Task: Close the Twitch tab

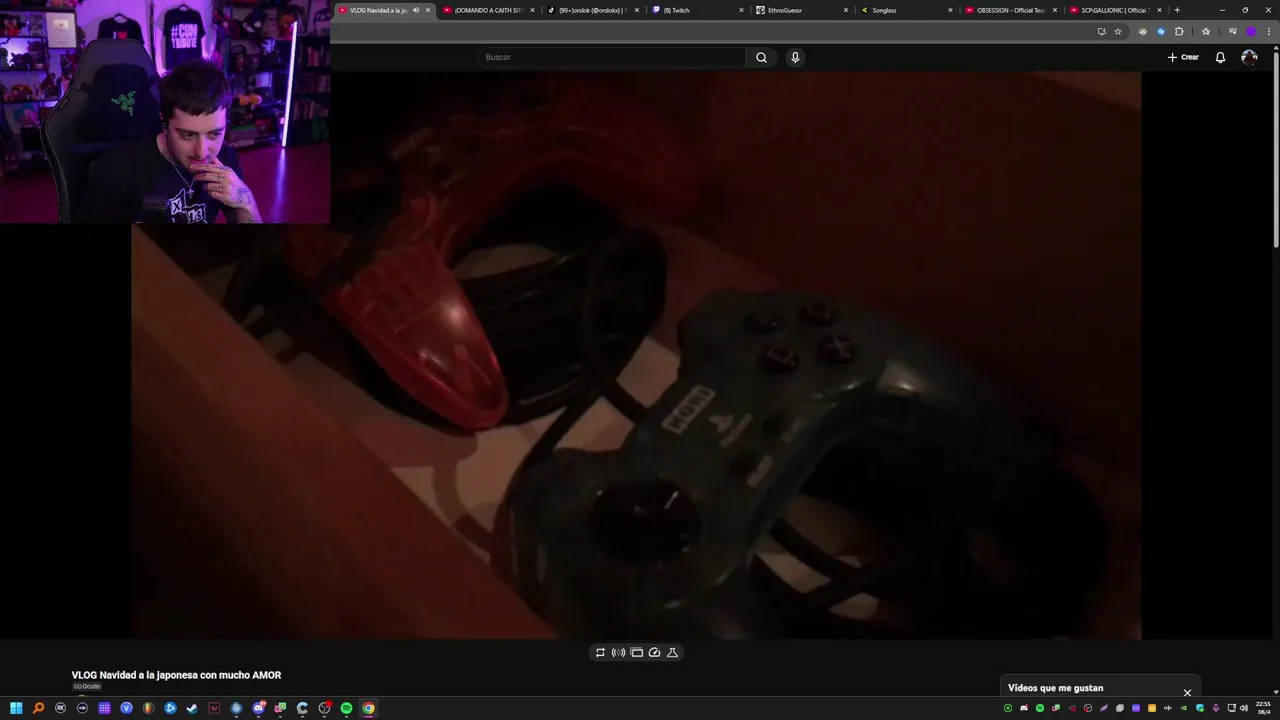Action: click(741, 10)
